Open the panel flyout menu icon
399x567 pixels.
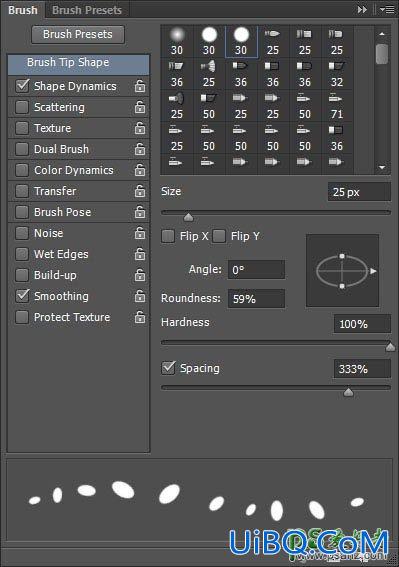coord(387,10)
